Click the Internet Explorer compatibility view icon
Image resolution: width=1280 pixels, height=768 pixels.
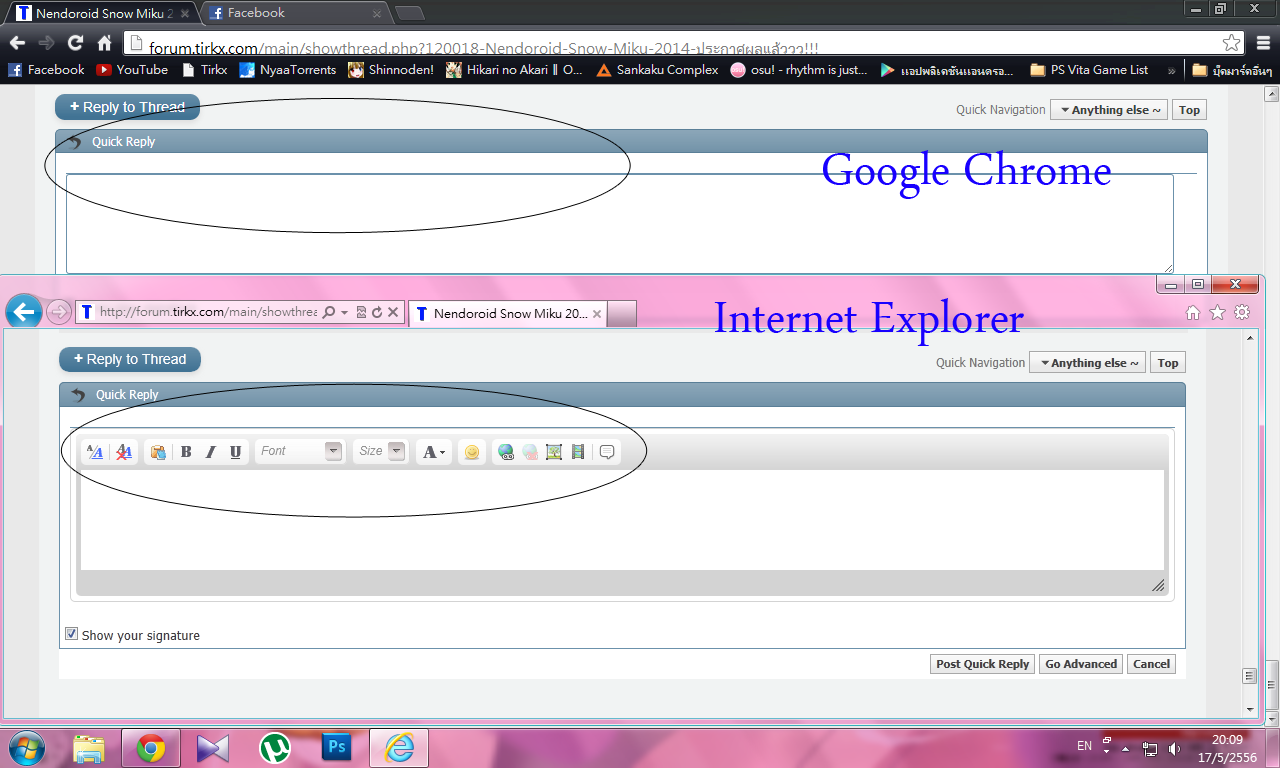362,312
